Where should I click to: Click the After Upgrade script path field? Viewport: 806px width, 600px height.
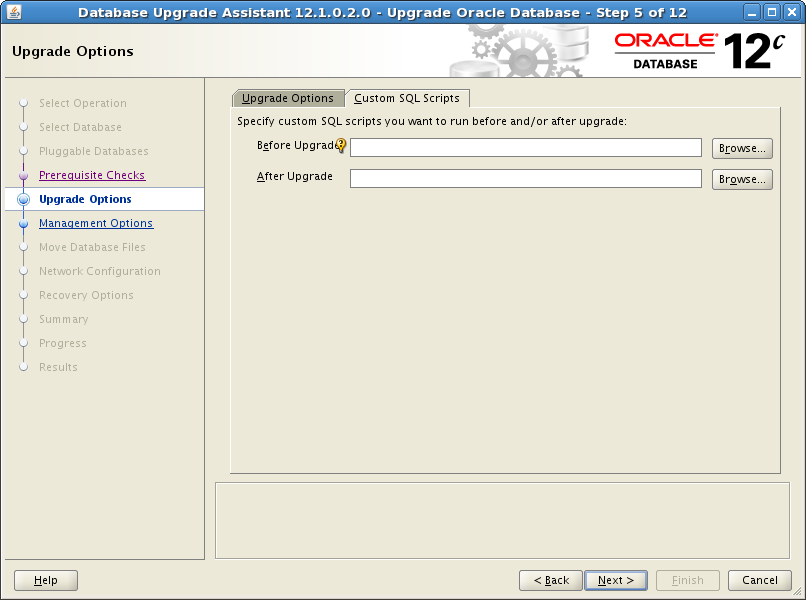(525, 178)
